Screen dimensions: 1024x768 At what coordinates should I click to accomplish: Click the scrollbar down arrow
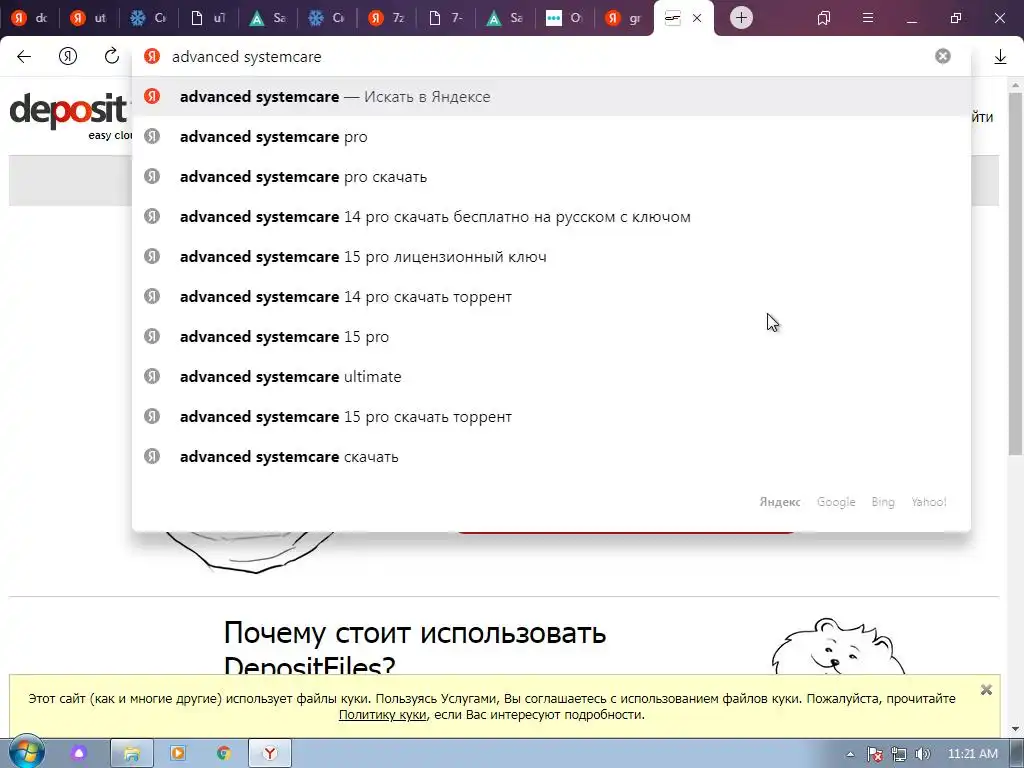[1016, 729]
